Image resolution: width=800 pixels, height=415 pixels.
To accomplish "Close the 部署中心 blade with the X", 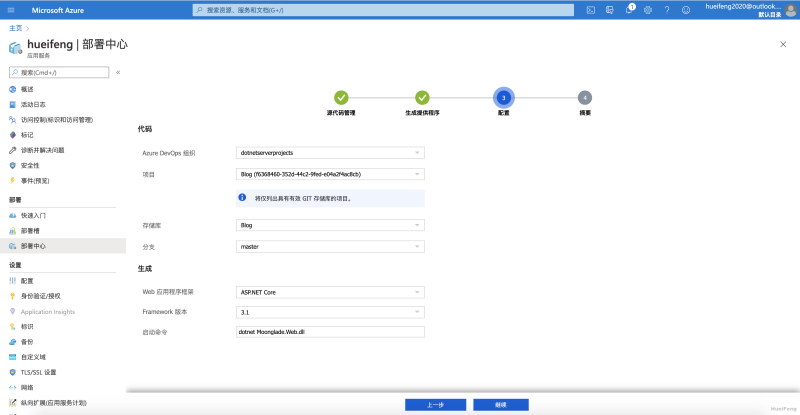I will click(x=783, y=44).
